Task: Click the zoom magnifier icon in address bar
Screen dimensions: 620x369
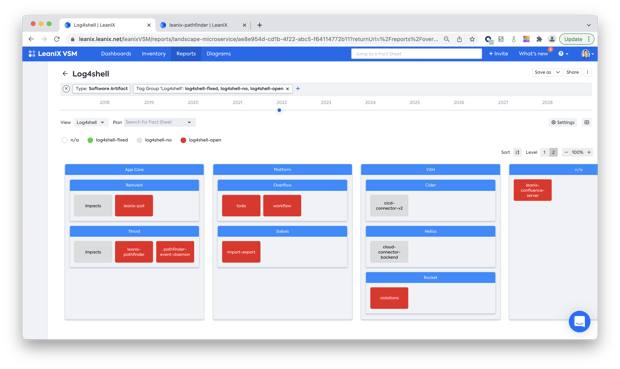Action: pos(446,39)
